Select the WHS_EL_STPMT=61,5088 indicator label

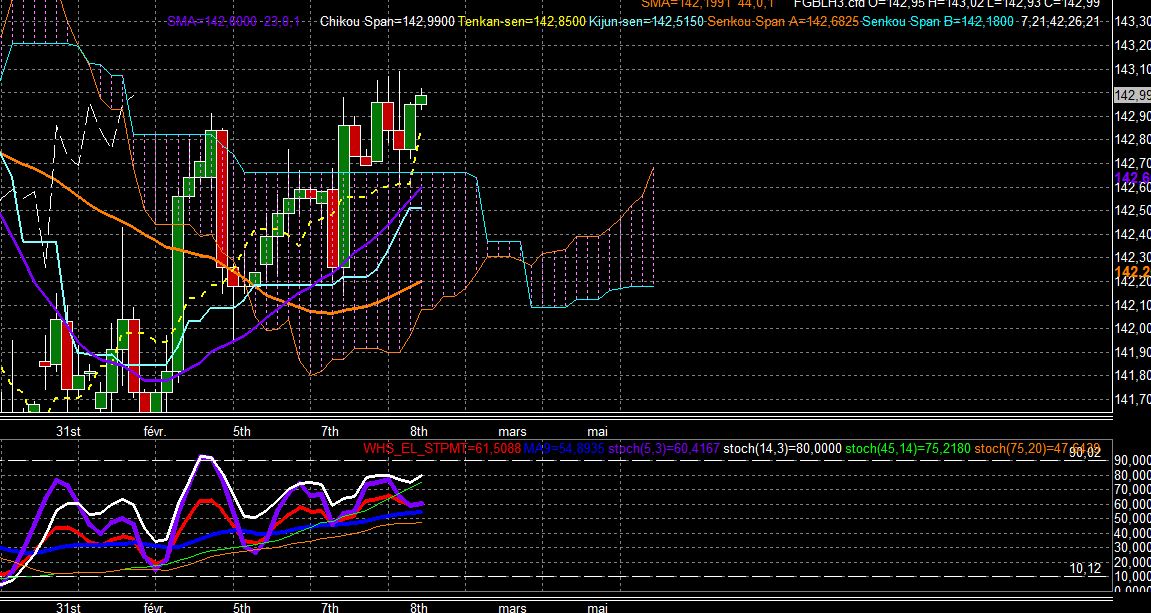point(442,447)
